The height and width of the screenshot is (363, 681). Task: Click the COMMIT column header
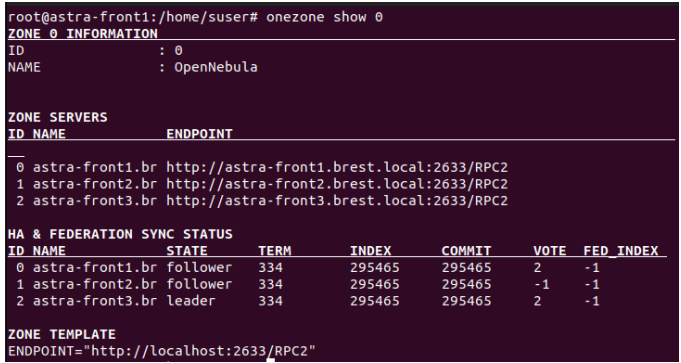466,251
